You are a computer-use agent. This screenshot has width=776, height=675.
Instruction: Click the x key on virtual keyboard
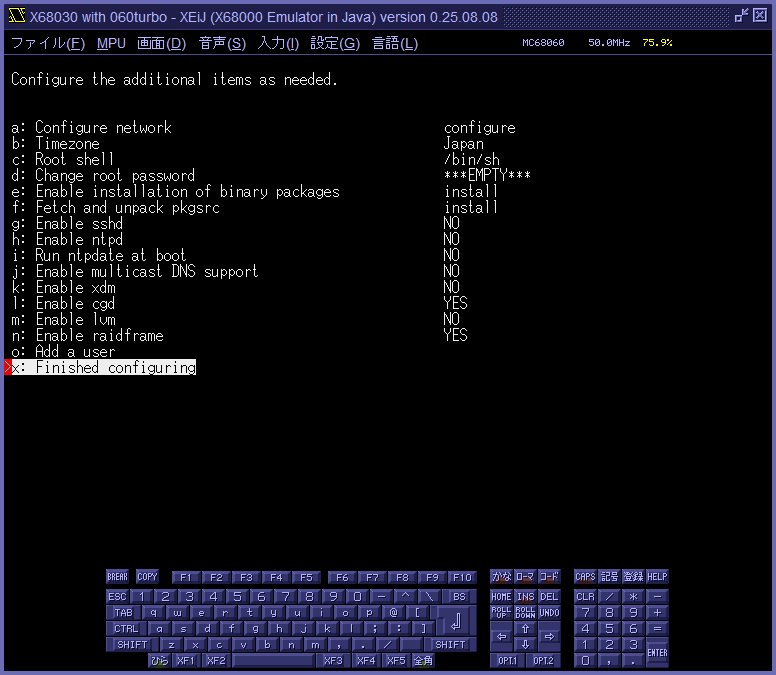pos(195,644)
